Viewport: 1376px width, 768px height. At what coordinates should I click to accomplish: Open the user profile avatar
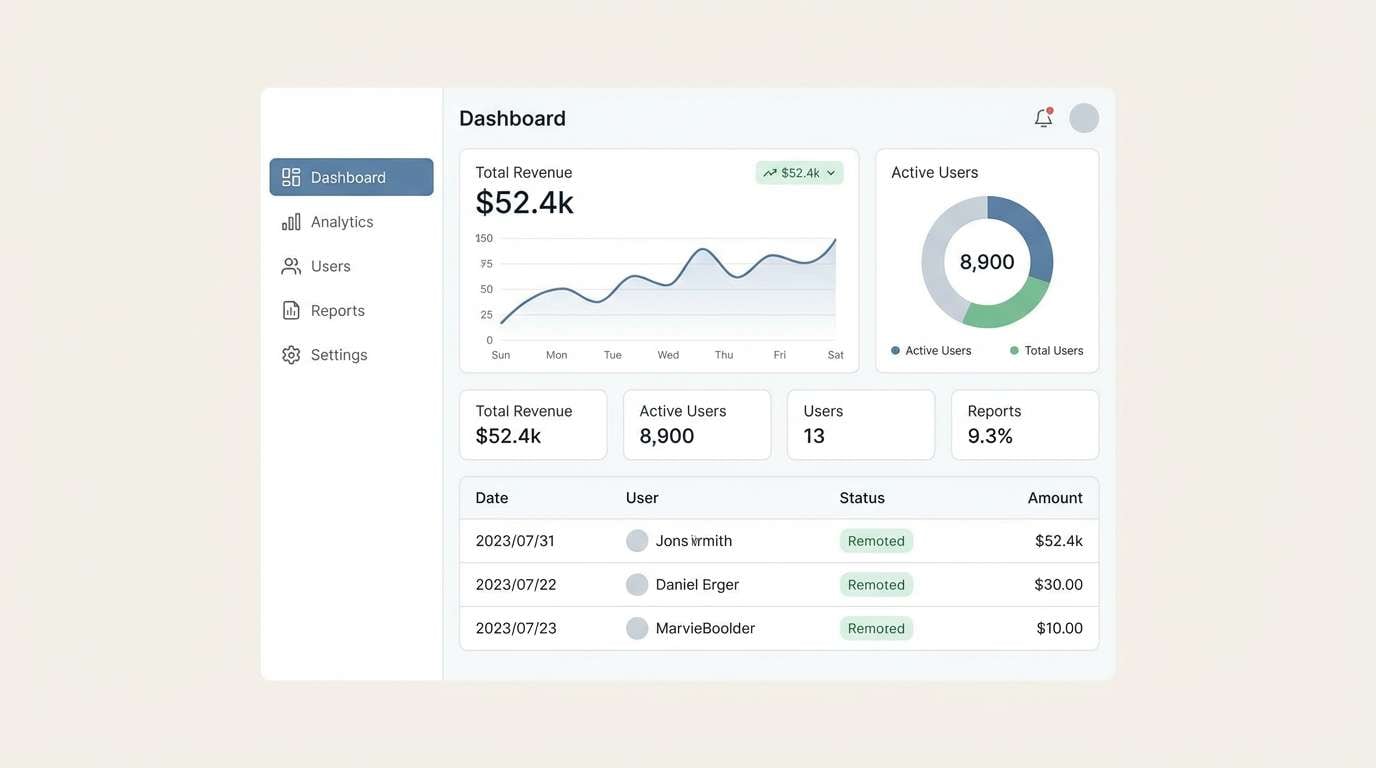pos(1083,116)
